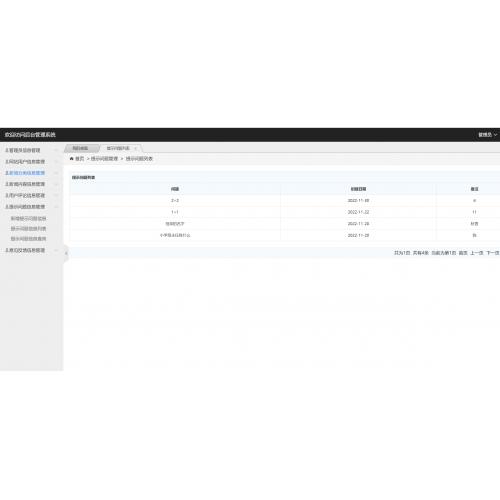Click the home icon in the breadcrumb
This screenshot has width=500, height=500.
[71, 159]
